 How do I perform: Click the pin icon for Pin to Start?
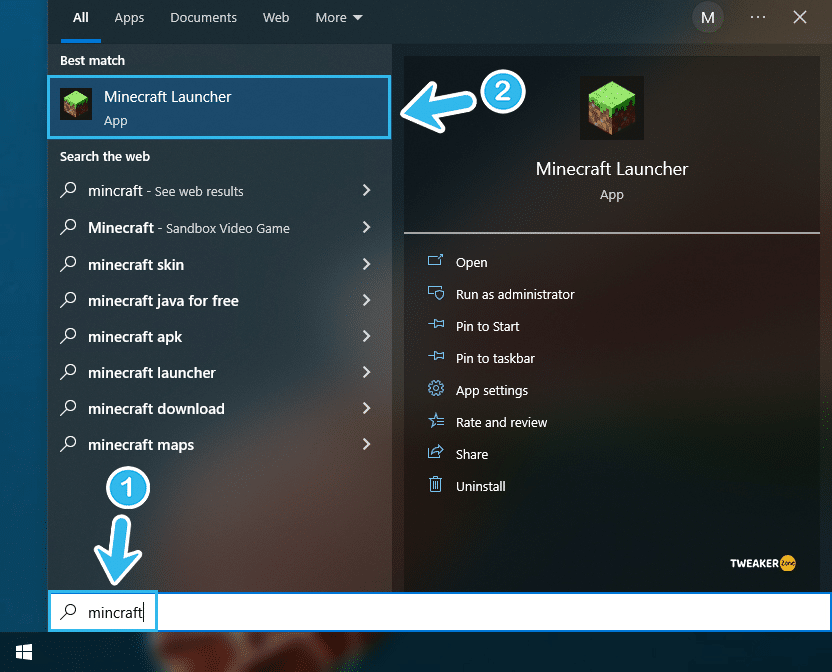tap(436, 323)
